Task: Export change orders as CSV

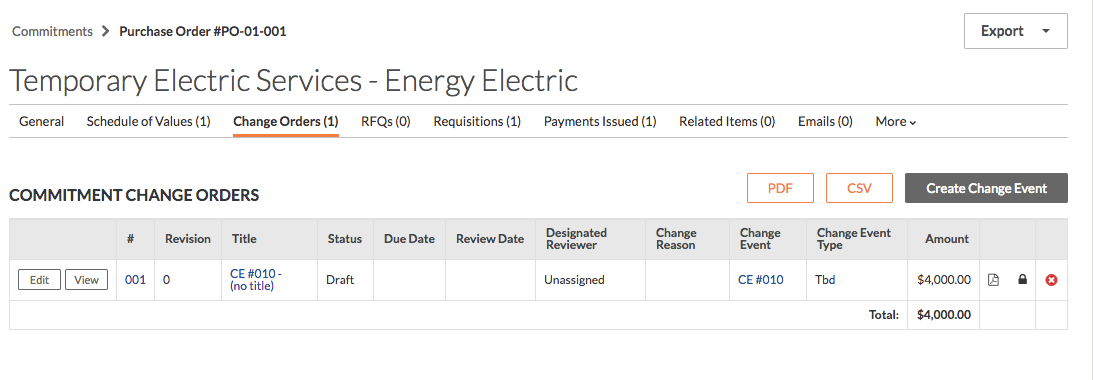Action: click(859, 188)
